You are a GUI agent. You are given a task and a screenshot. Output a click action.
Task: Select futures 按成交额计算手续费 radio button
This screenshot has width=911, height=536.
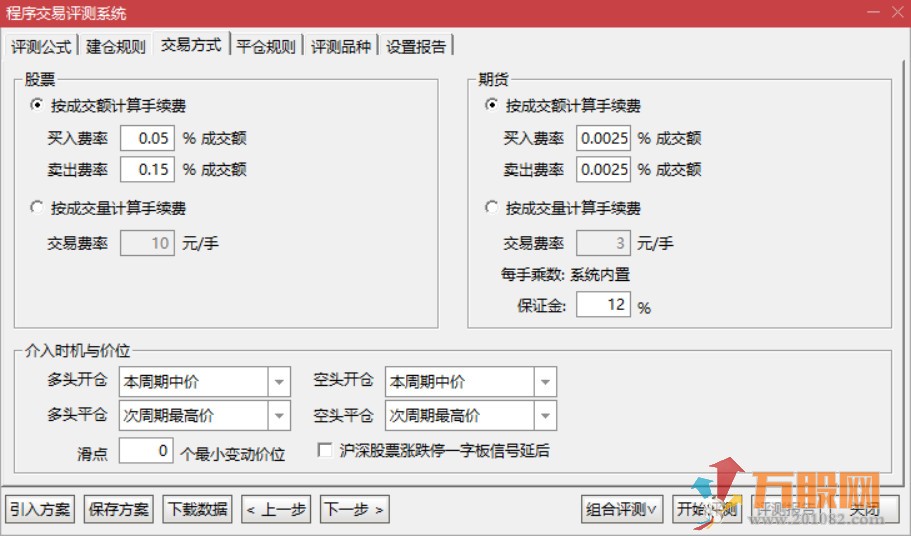coord(492,105)
